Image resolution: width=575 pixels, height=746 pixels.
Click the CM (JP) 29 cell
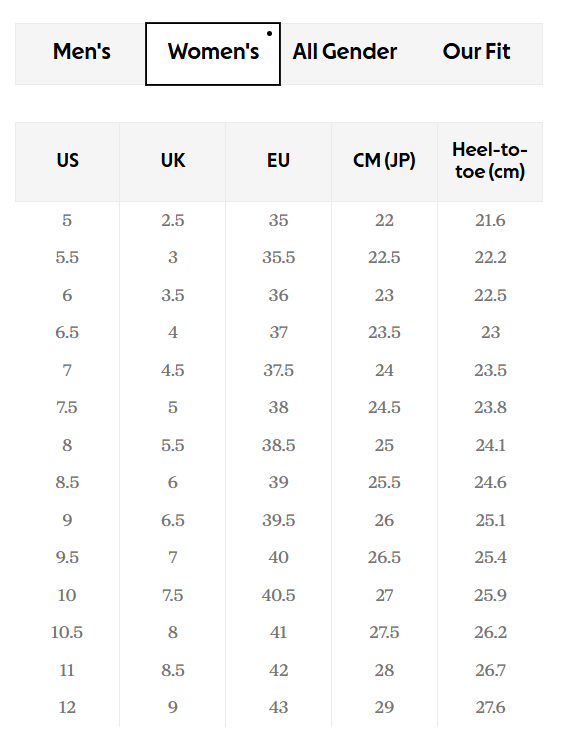(384, 707)
